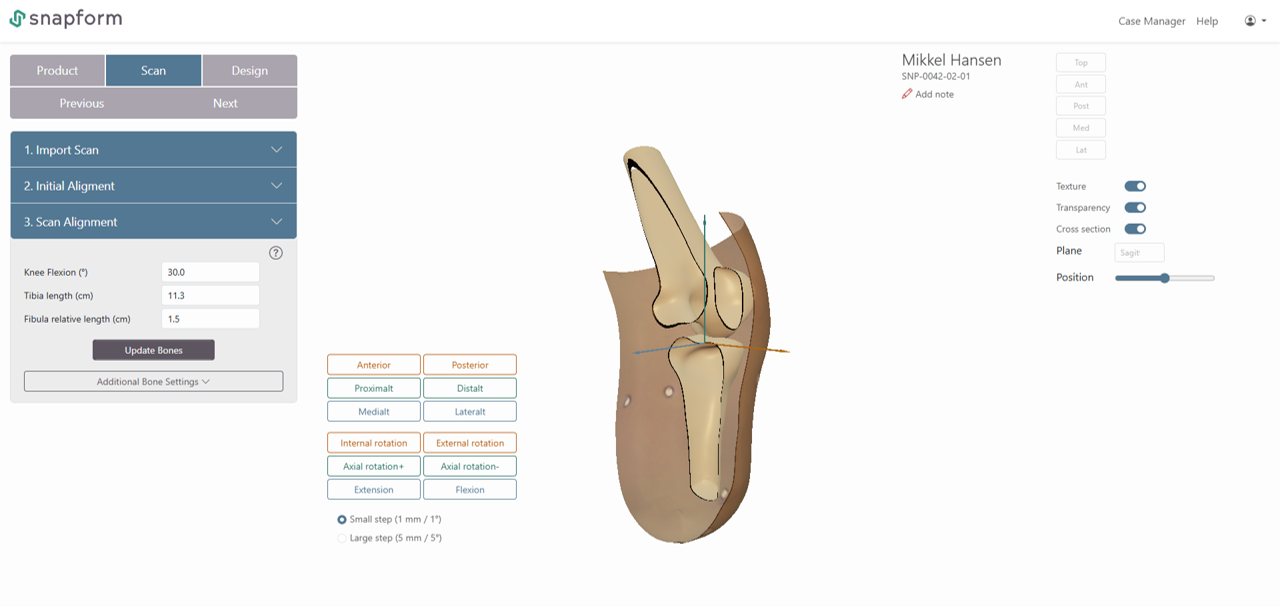The image size is (1280, 607).
Task: Click Update Bones button
Action: (x=153, y=350)
